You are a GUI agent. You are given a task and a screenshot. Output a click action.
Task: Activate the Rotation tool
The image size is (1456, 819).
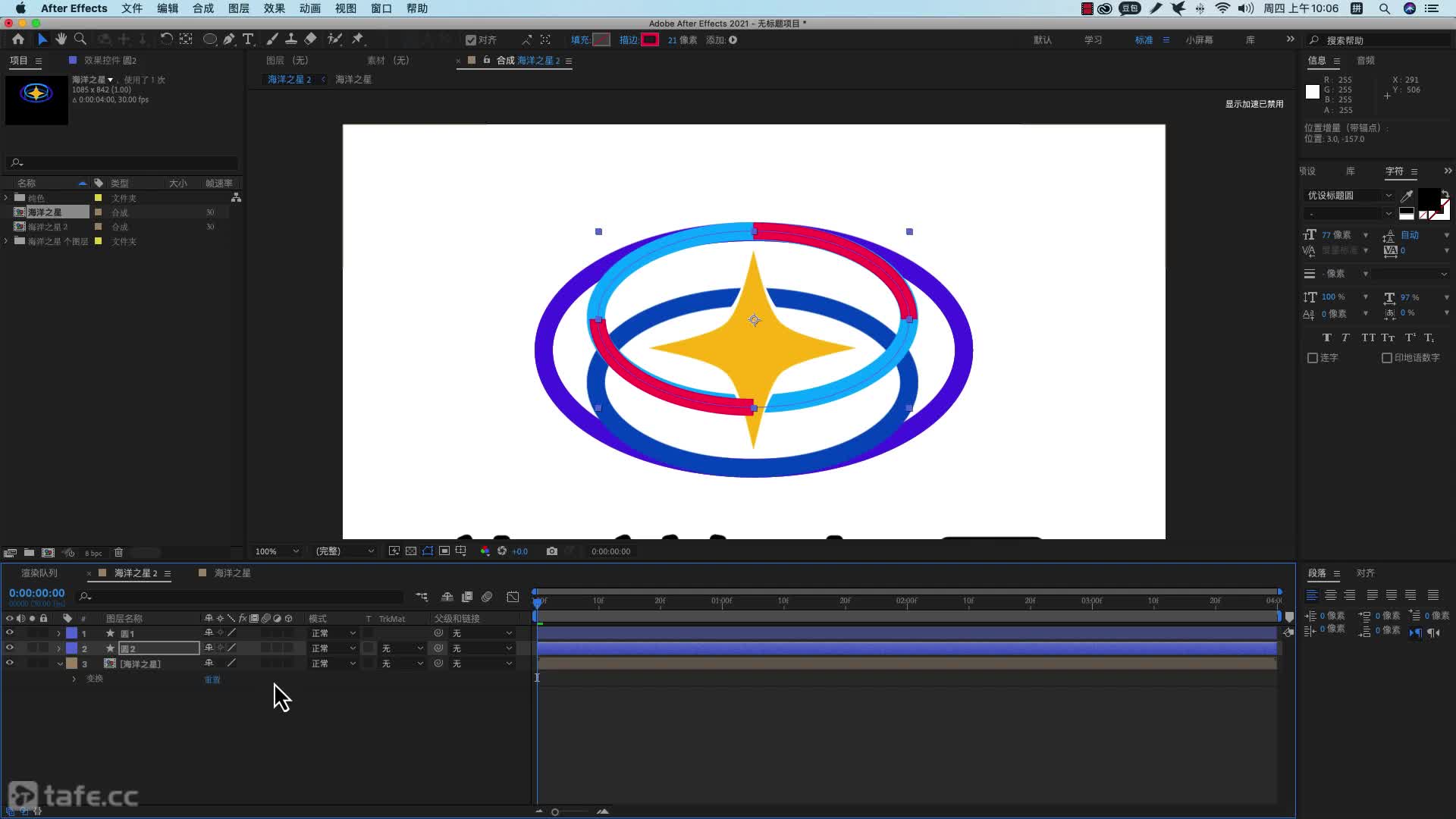click(167, 39)
